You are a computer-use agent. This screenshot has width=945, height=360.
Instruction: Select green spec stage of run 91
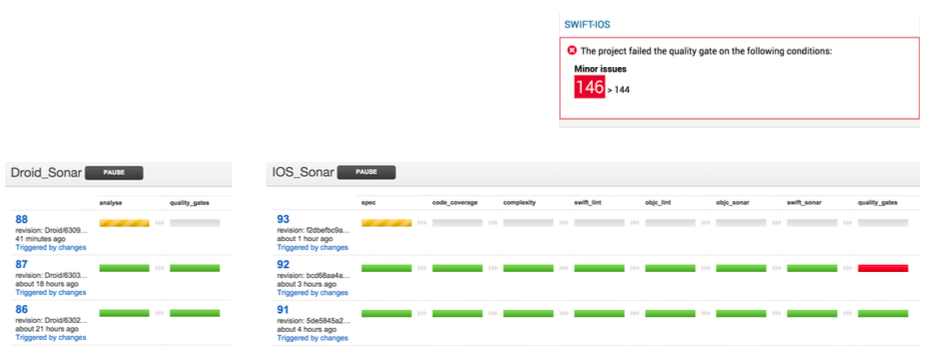(x=386, y=313)
